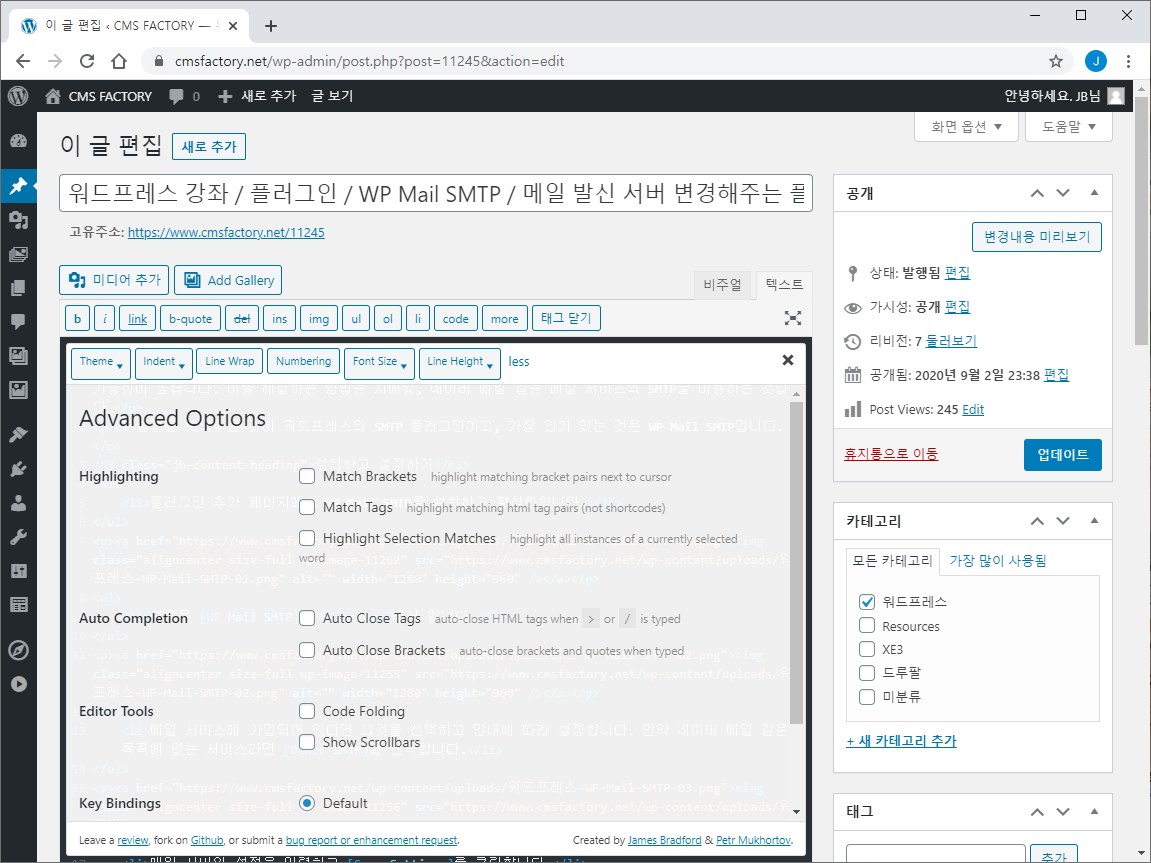Select Default key bindings radio
This screenshot has height=863, width=1151.
coord(307,803)
